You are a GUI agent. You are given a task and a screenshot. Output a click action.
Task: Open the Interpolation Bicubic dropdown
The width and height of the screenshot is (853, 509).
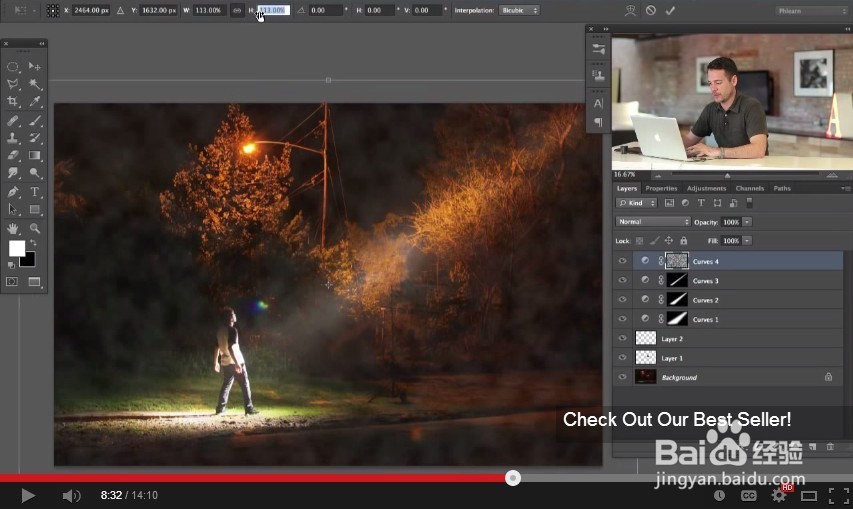pos(519,10)
